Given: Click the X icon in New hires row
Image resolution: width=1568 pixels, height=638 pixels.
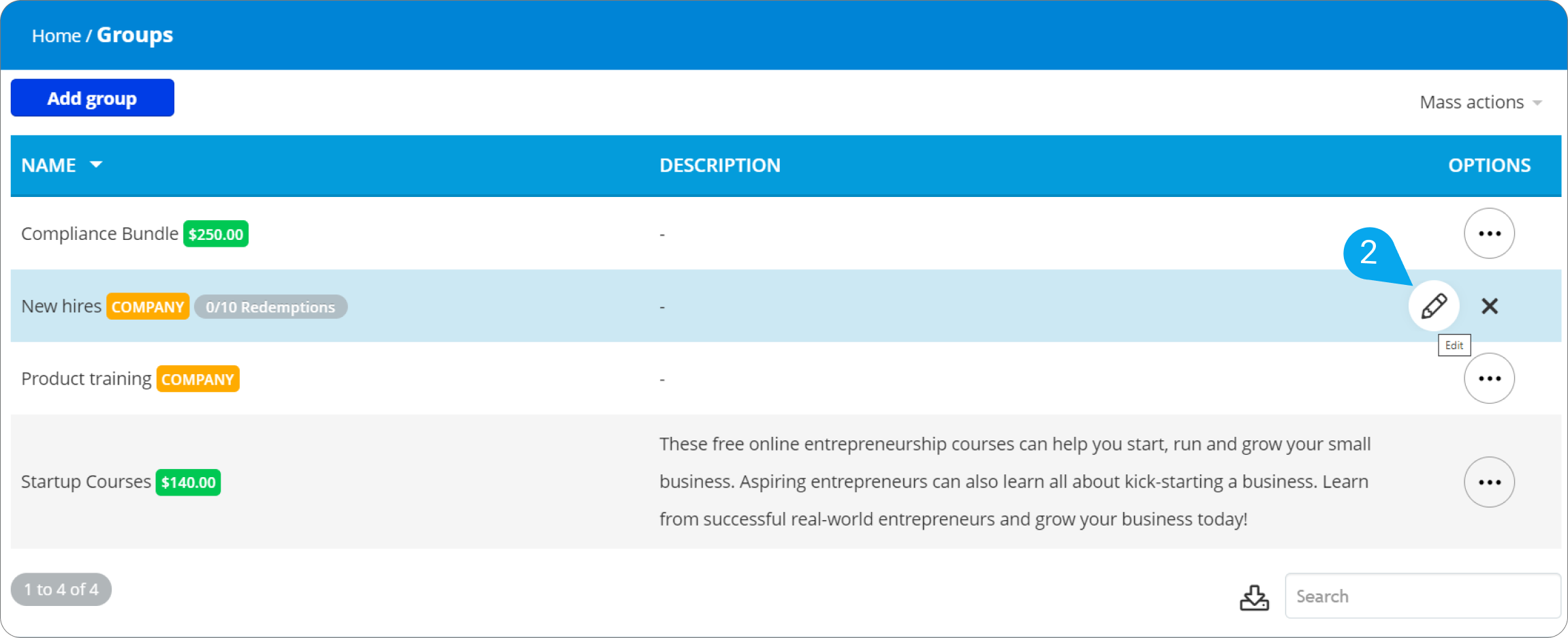Looking at the screenshot, I should 1490,306.
